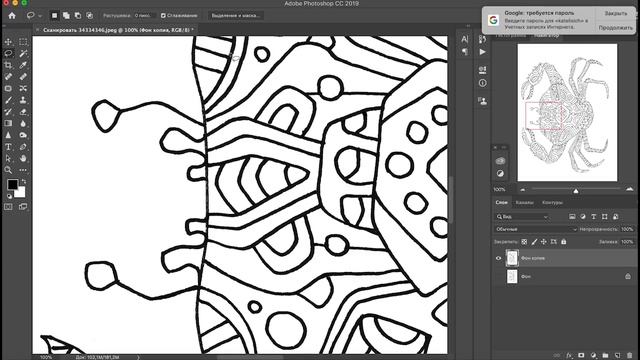Click Продолжить in the Google notification
The height and width of the screenshot is (360, 640).
616,28
